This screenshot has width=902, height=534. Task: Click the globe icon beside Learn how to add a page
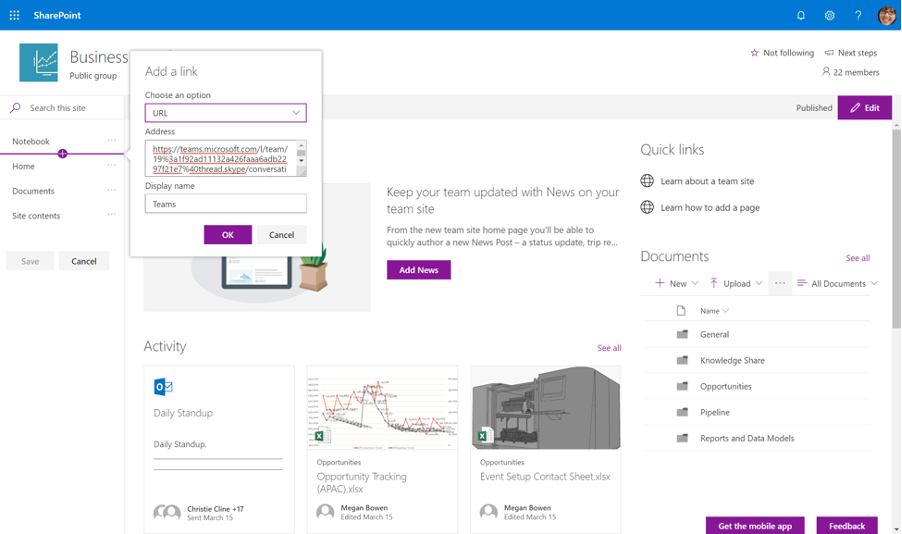click(x=647, y=207)
